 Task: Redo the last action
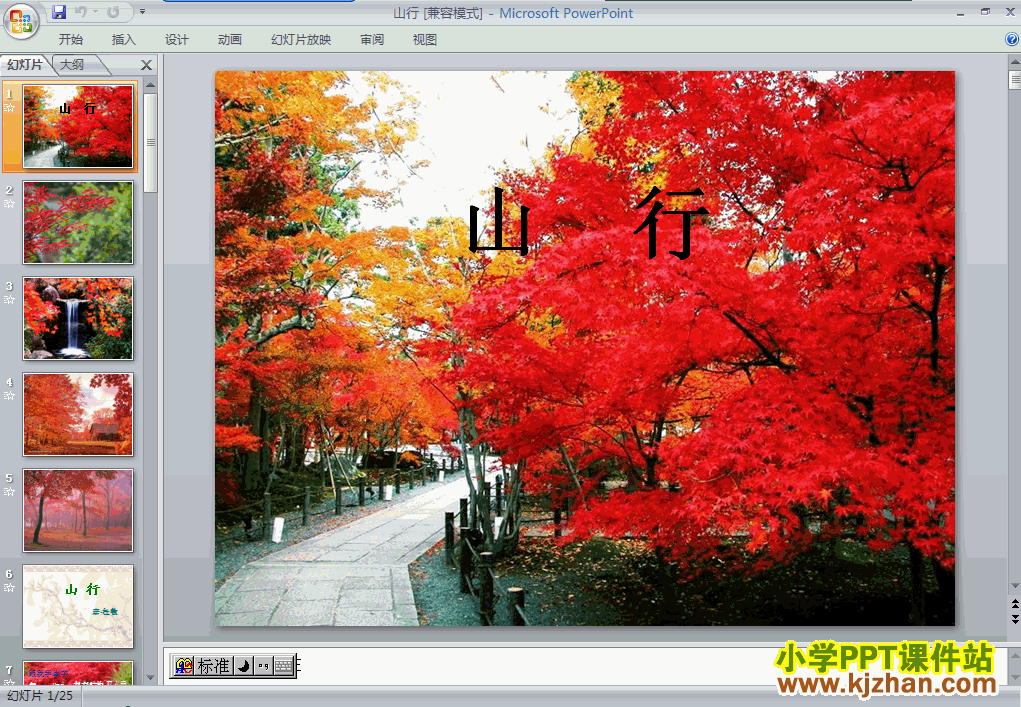[113, 12]
